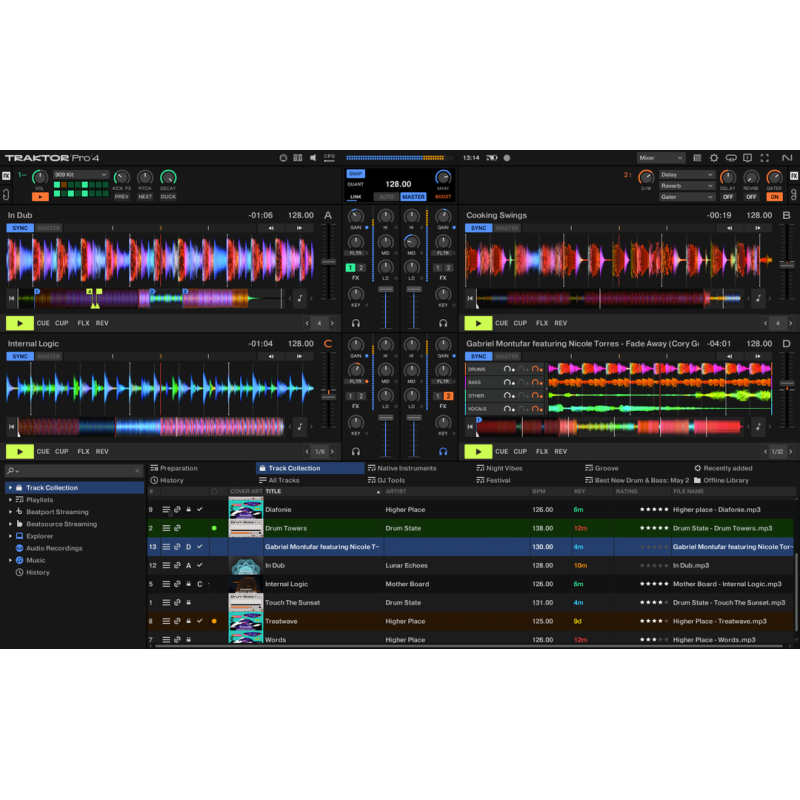
Task: Toggle fullscreen mode icon in the header
Action: pyautogui.click(x=764, y=158)
